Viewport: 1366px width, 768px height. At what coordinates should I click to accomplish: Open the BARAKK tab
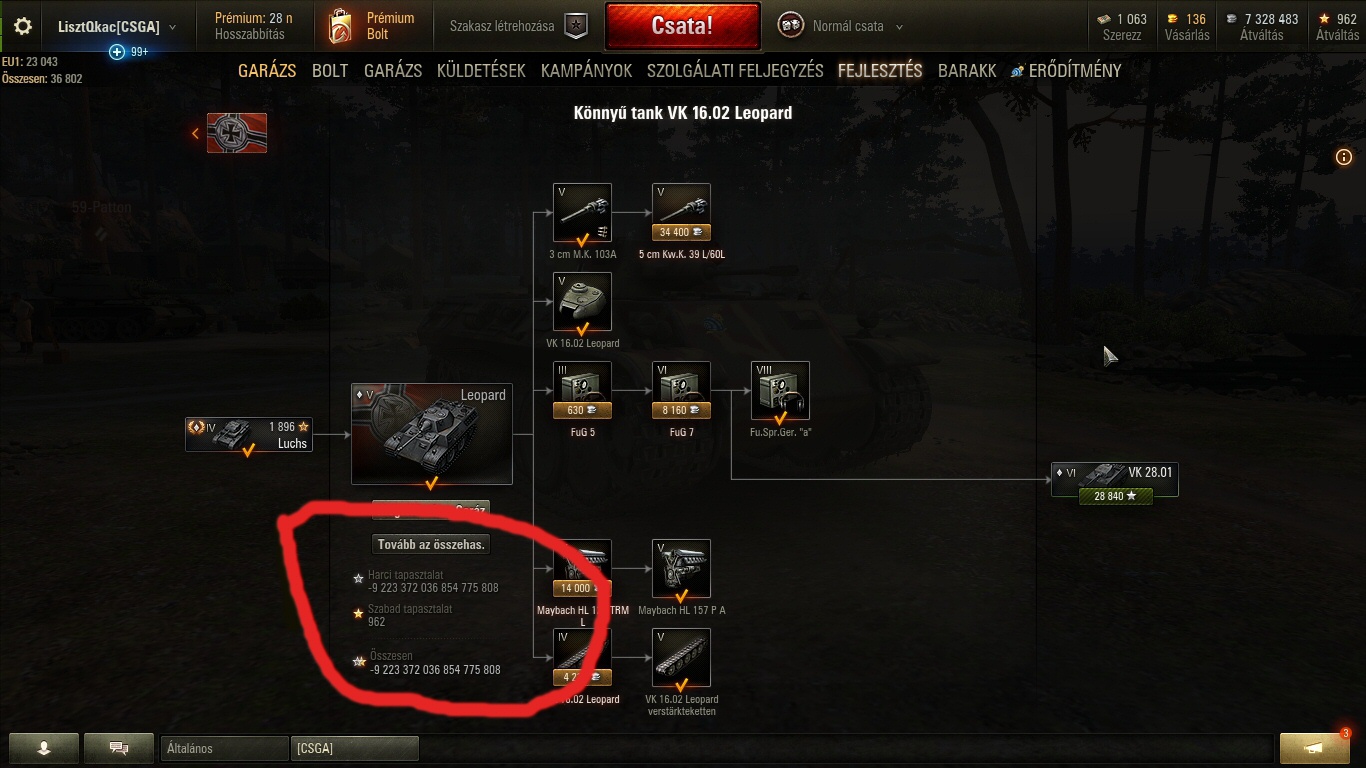[x=967, y=71]
